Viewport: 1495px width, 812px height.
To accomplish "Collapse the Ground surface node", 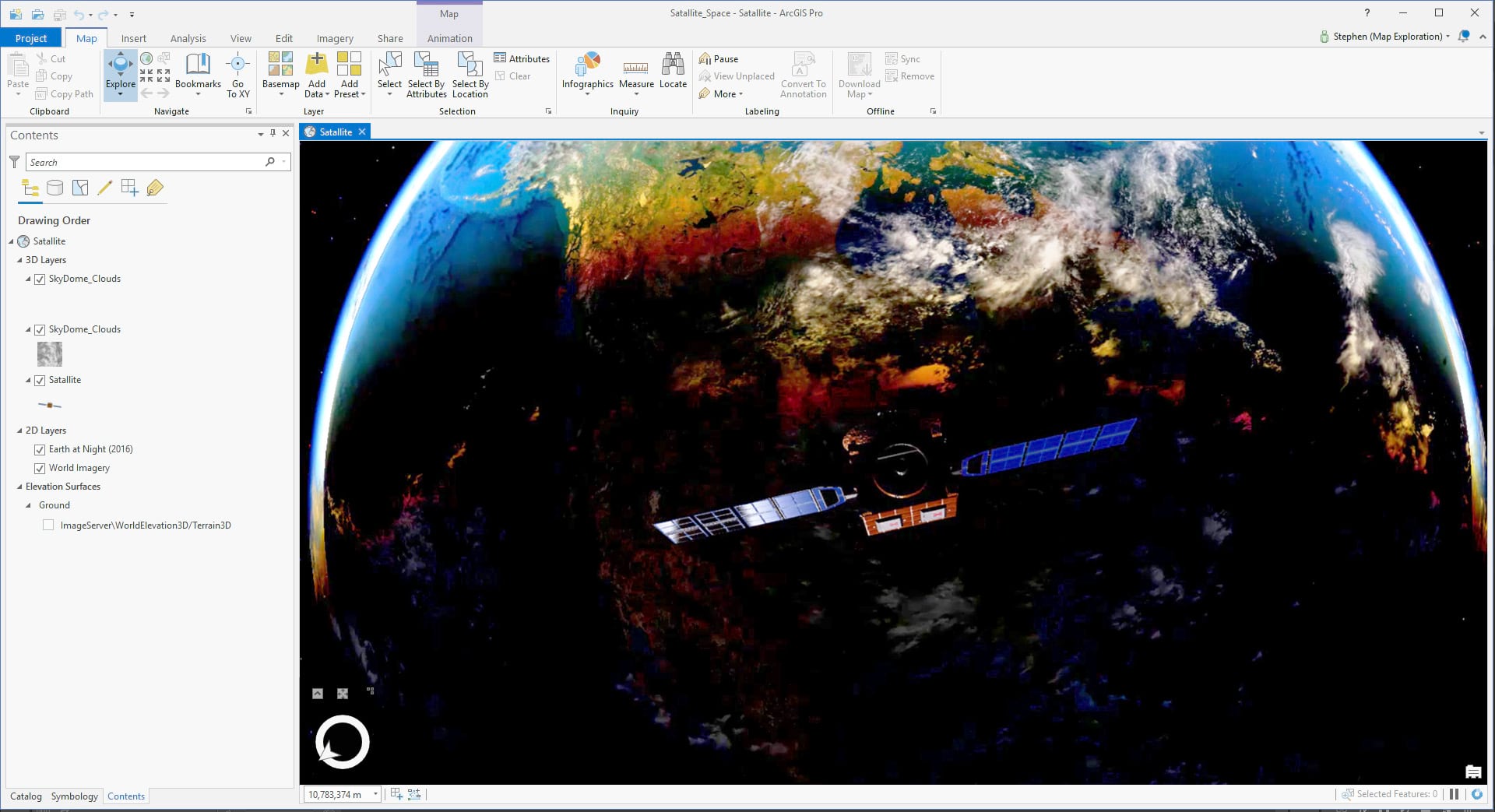I will tap(28, 505).
